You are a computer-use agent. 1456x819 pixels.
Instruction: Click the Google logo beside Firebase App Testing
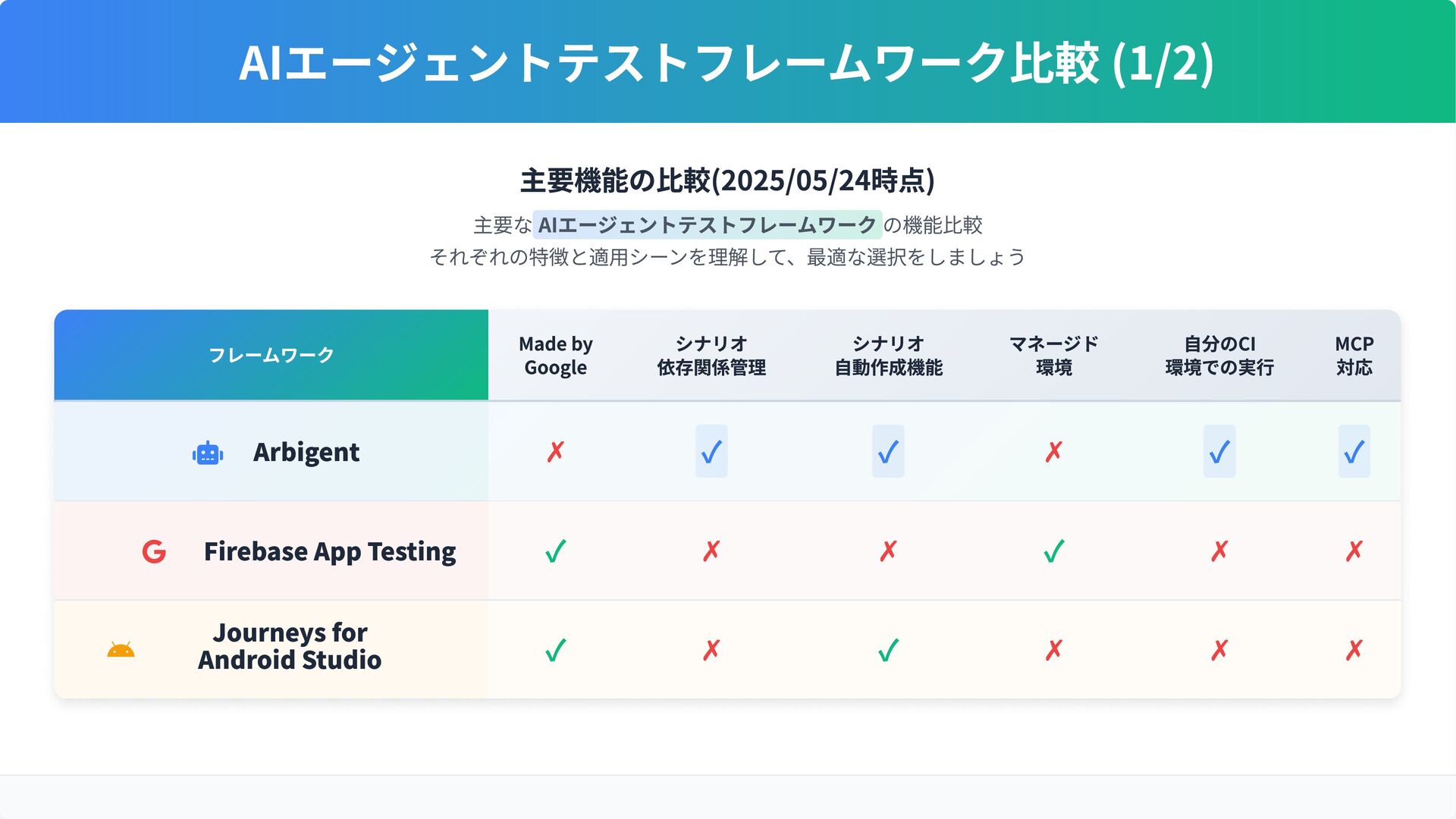pos(154,551)
